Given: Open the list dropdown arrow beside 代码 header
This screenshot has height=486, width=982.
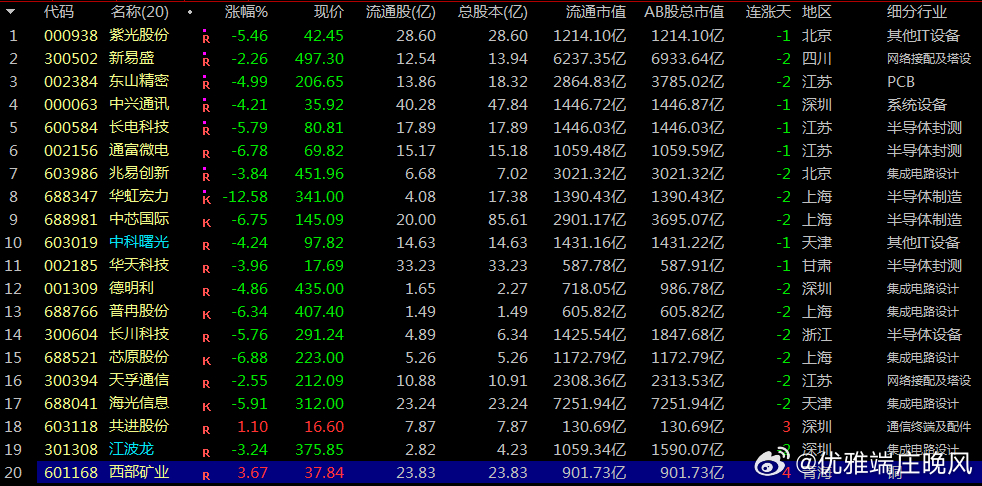Looking at the screenshot, I should point(12,11).
